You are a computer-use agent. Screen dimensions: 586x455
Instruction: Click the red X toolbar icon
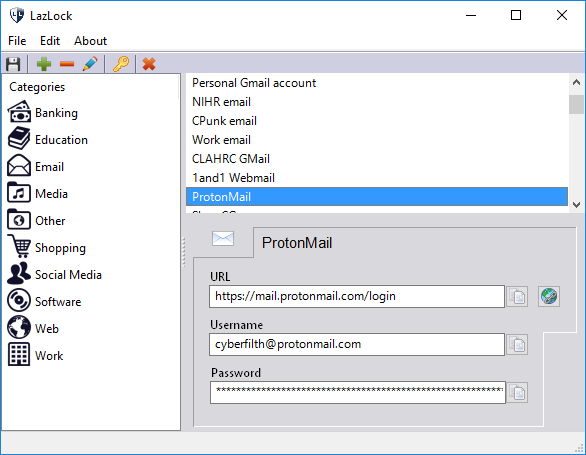[x=149, y=64]
